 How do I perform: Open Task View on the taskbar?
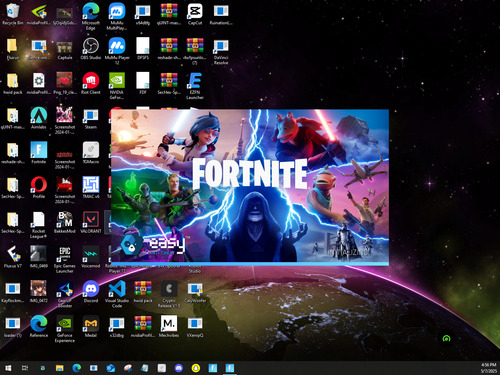coord(25,368)
